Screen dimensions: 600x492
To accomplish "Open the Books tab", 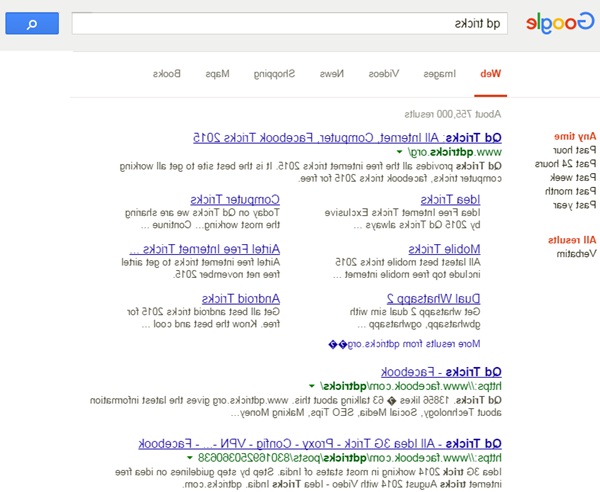I will click(167, 73).
